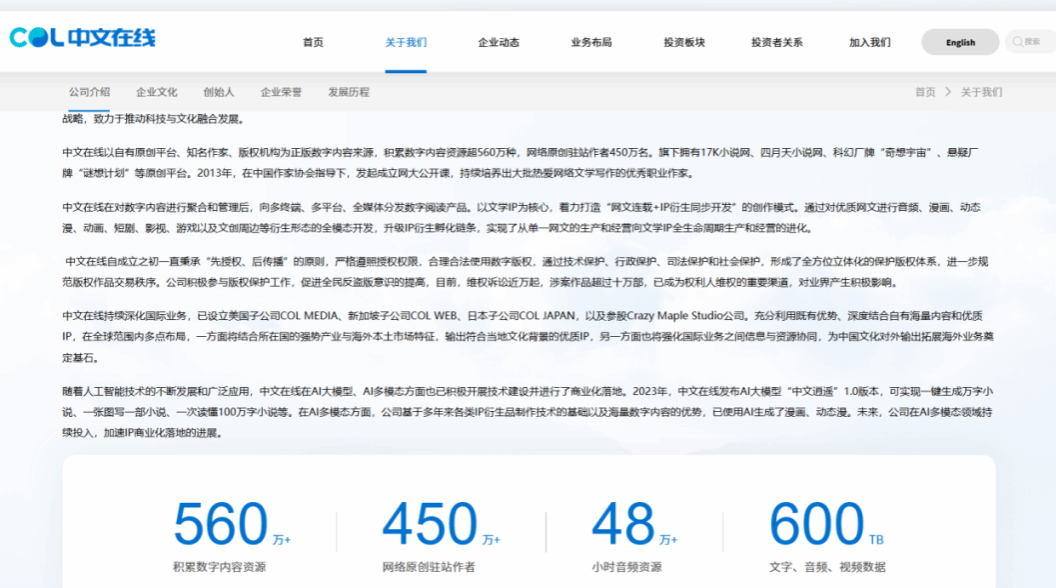The image size is (1056, 588).
Task: Switch language with the English button
Action: (960, 42)
